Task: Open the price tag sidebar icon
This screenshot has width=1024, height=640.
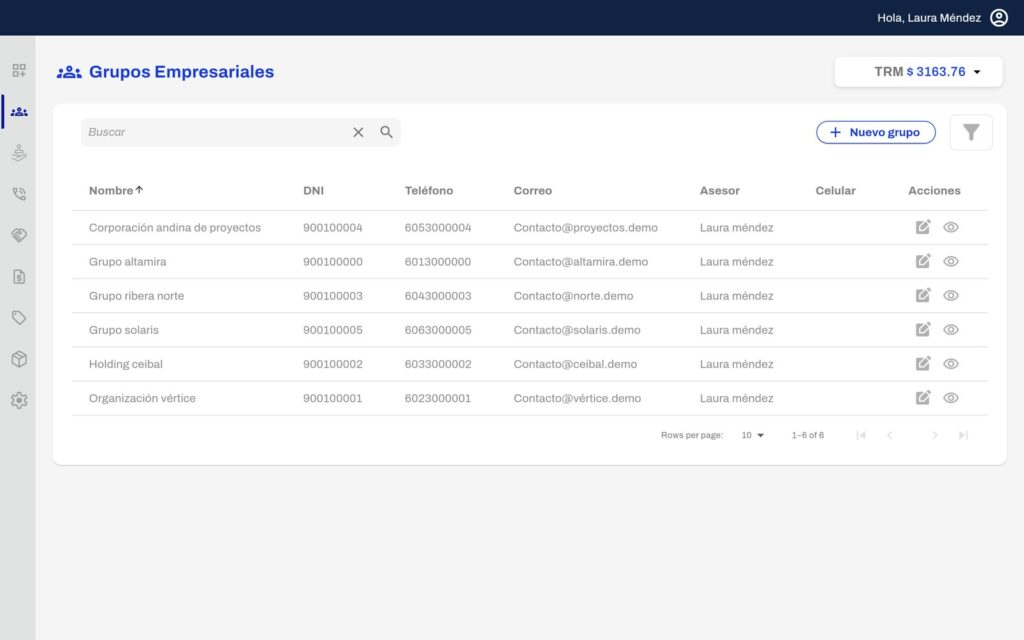Action: click(x=19, y=317)
